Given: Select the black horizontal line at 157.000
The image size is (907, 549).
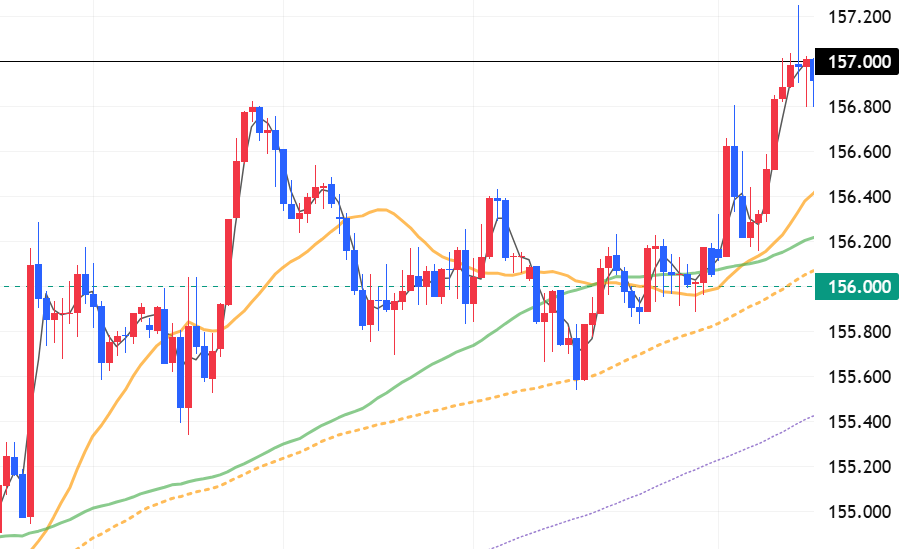Looking at the screenshot, I should 400,62.
